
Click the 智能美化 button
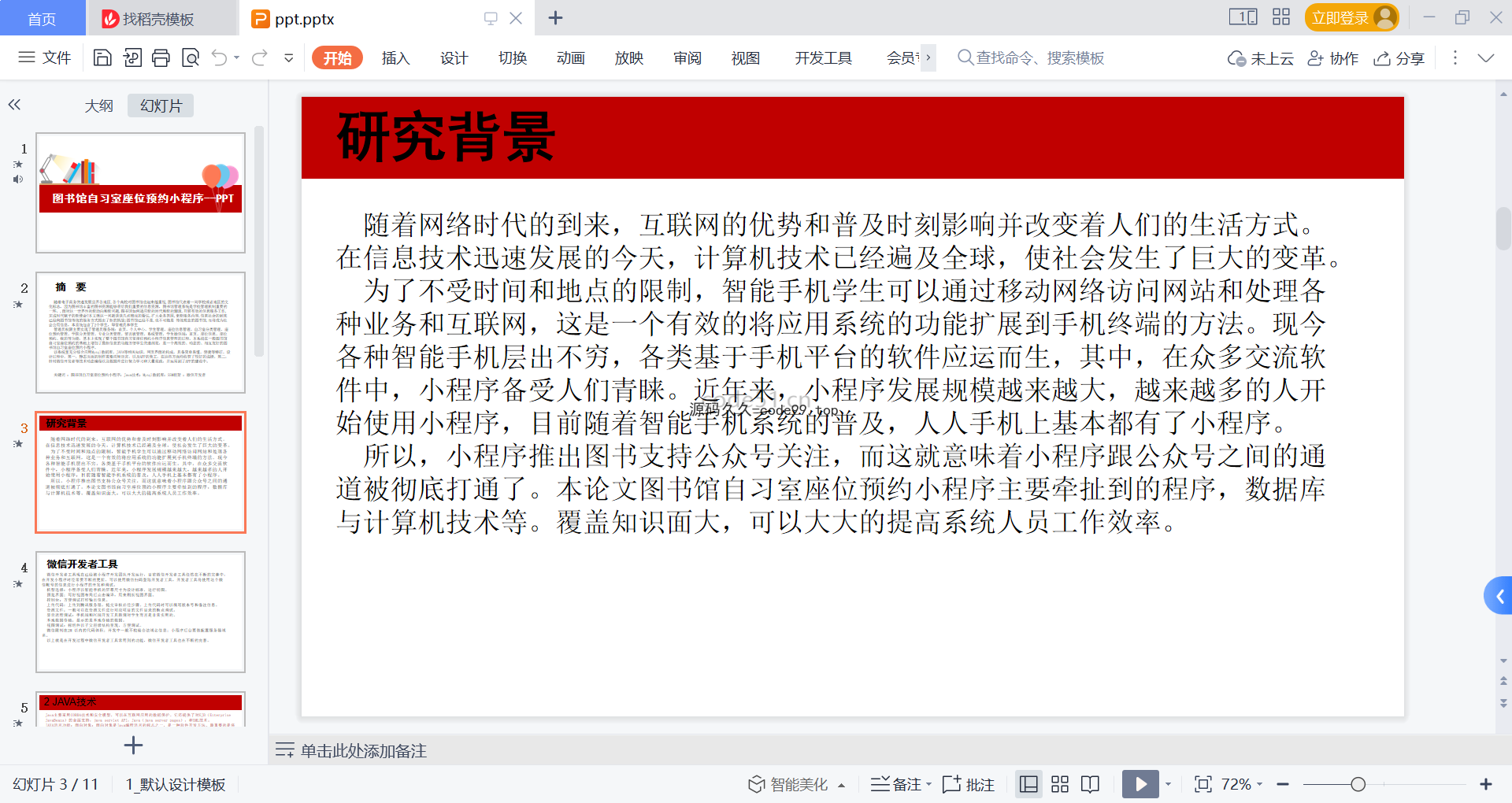789,784
